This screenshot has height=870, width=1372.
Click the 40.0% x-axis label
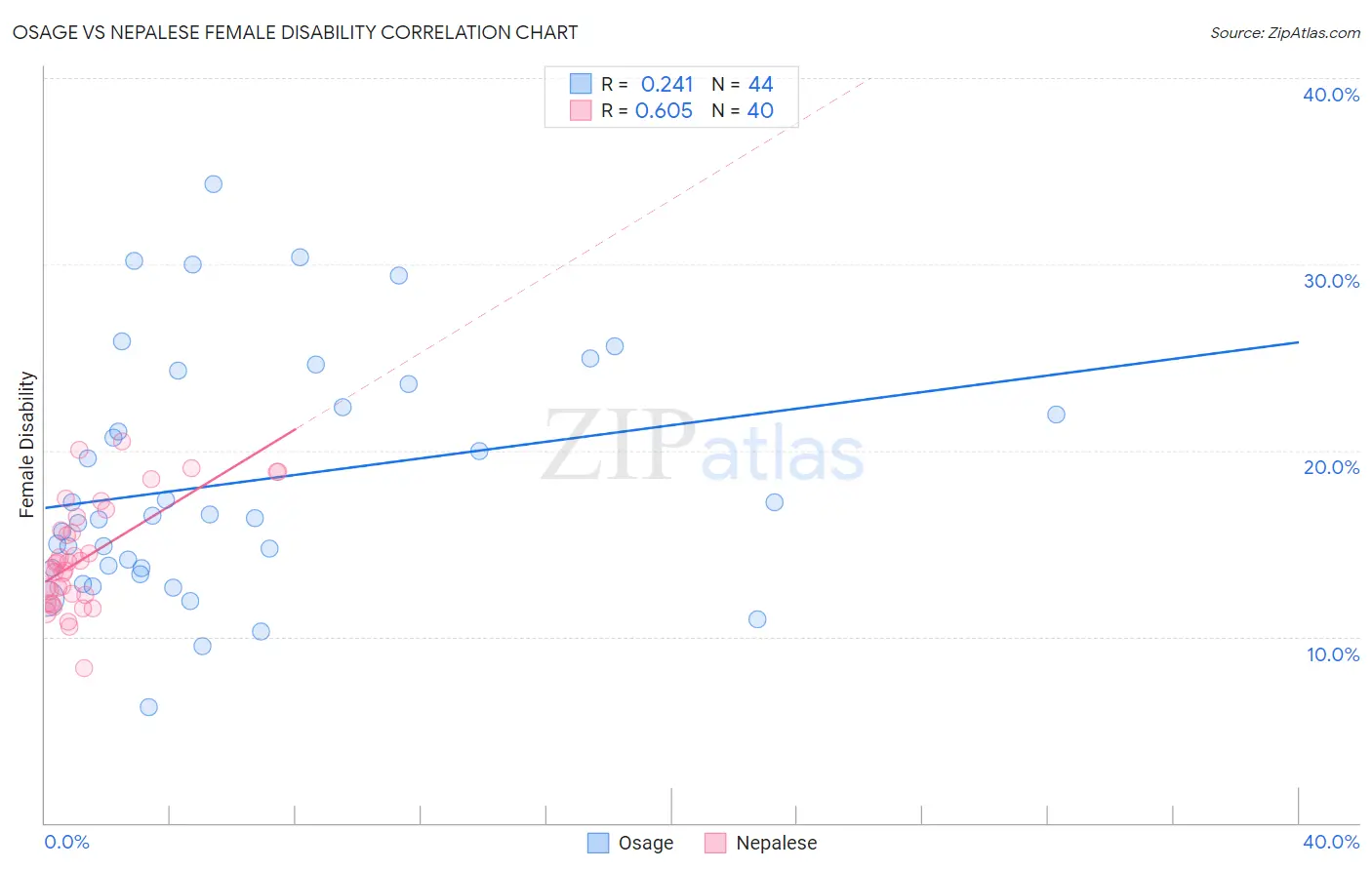(x=1331, y=842)
